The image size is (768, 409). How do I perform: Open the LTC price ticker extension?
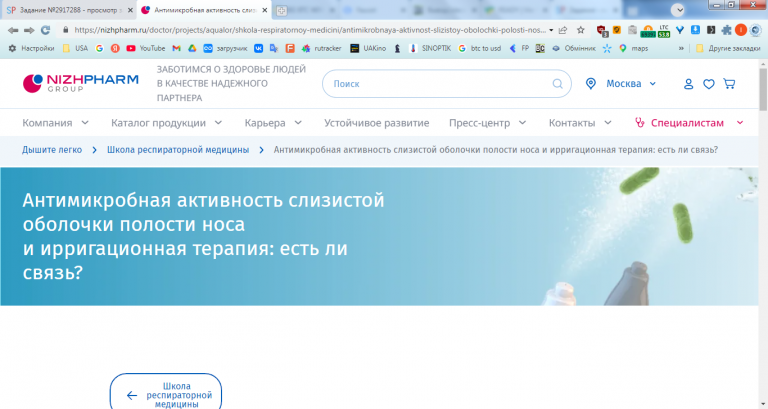[x=664, y=31]
